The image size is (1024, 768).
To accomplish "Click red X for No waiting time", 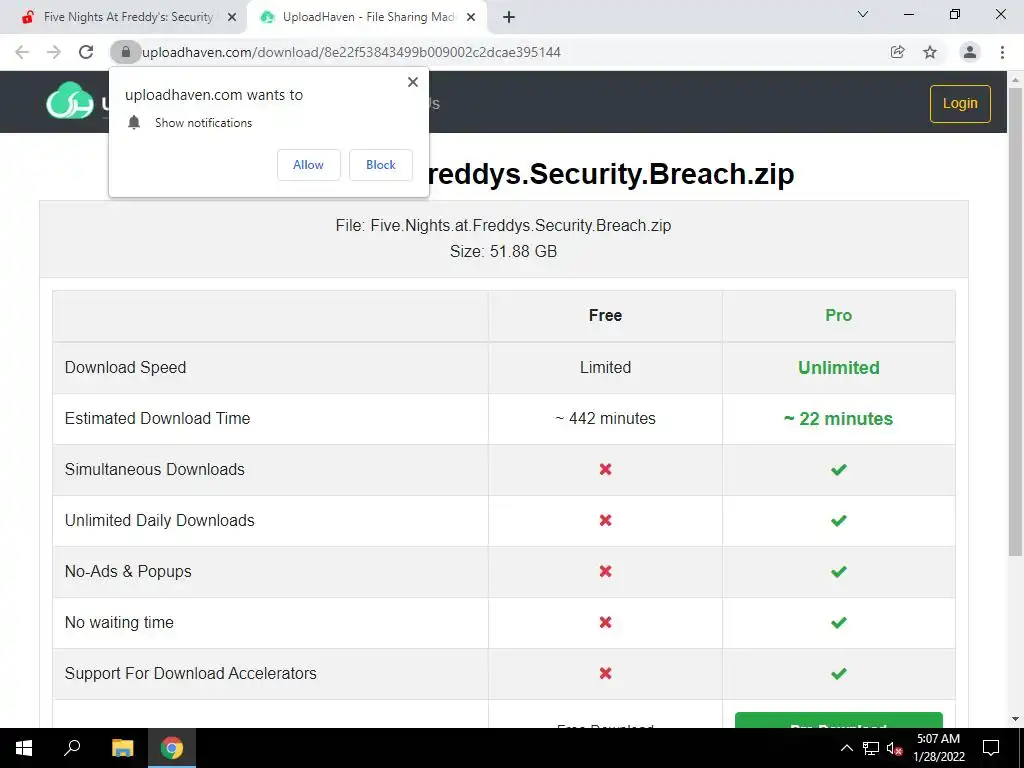I will [605, 622].
